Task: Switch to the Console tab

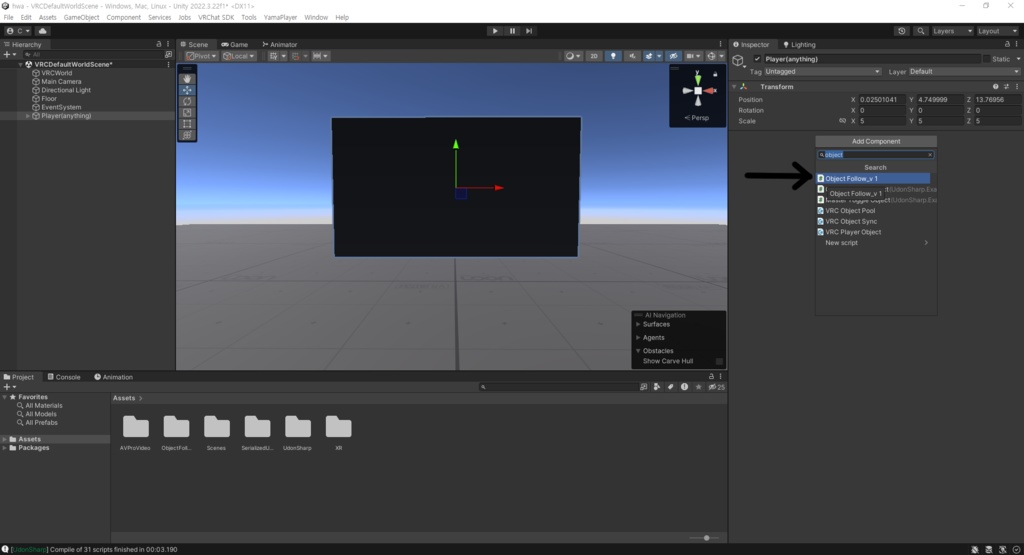Action: point(64,377)
